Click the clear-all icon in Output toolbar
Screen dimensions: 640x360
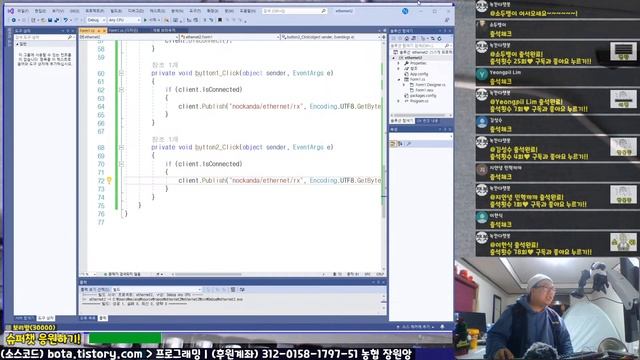(x=233, y=289)
